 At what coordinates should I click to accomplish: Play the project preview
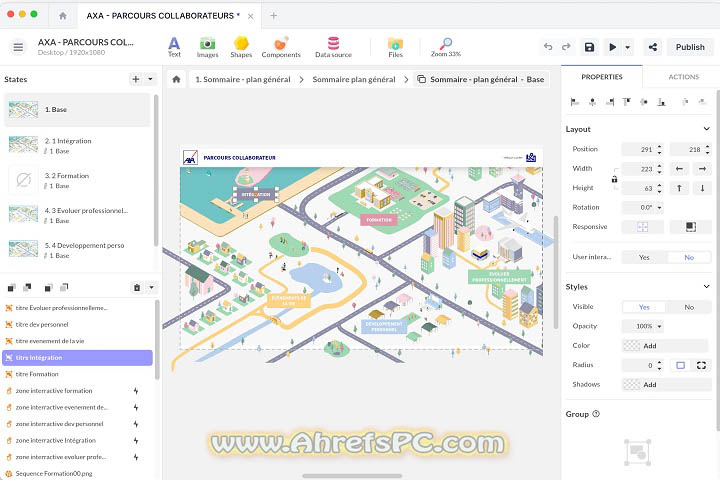pos(613,47)
